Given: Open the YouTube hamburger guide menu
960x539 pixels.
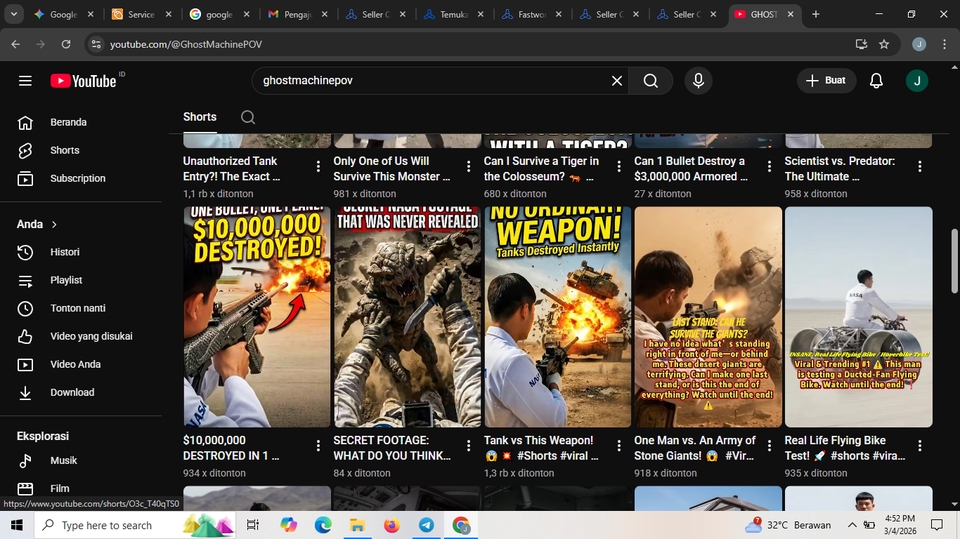Looking at the screenshot, I should coord(25,81).
